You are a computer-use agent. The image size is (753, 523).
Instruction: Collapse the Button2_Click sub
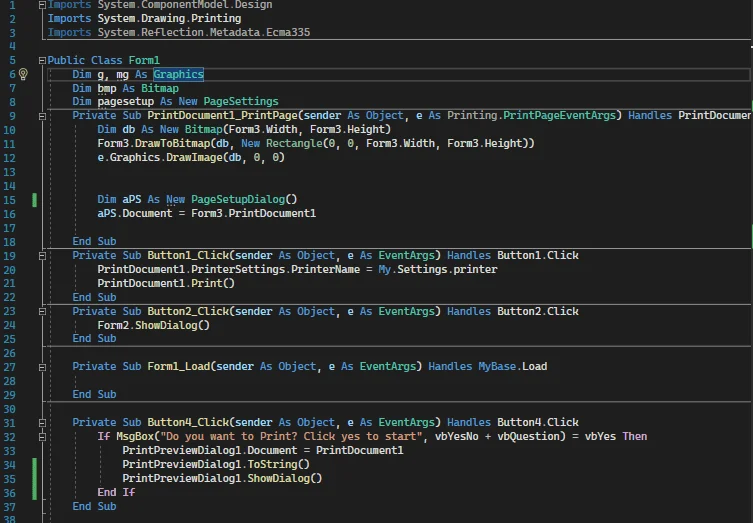(42, 312)
